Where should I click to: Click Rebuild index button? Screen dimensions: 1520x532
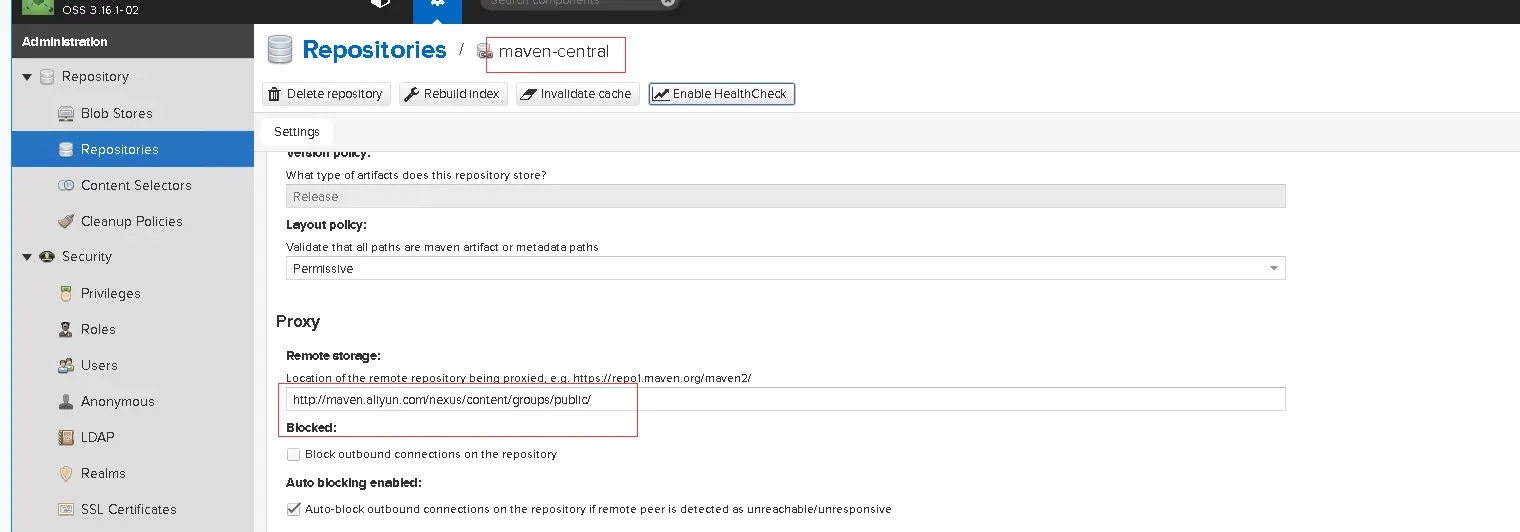click(453, 94)
